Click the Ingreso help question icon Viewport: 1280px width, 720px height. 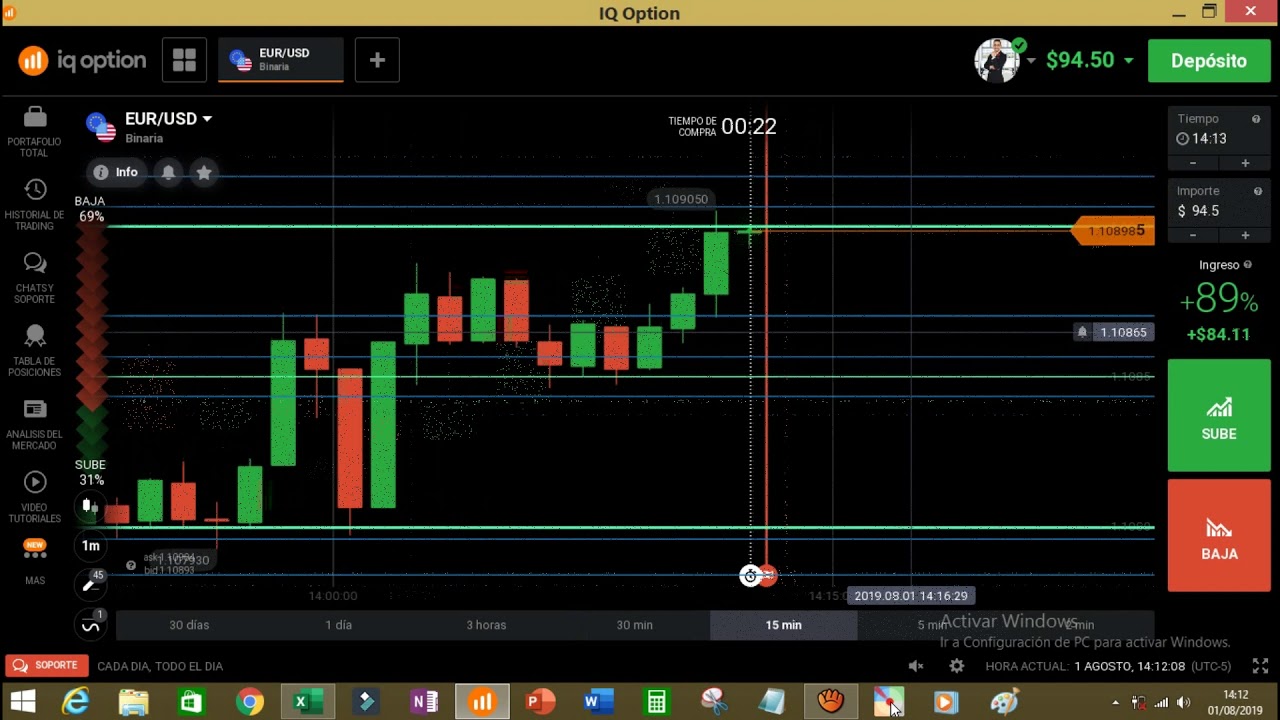click(1247, 265)
